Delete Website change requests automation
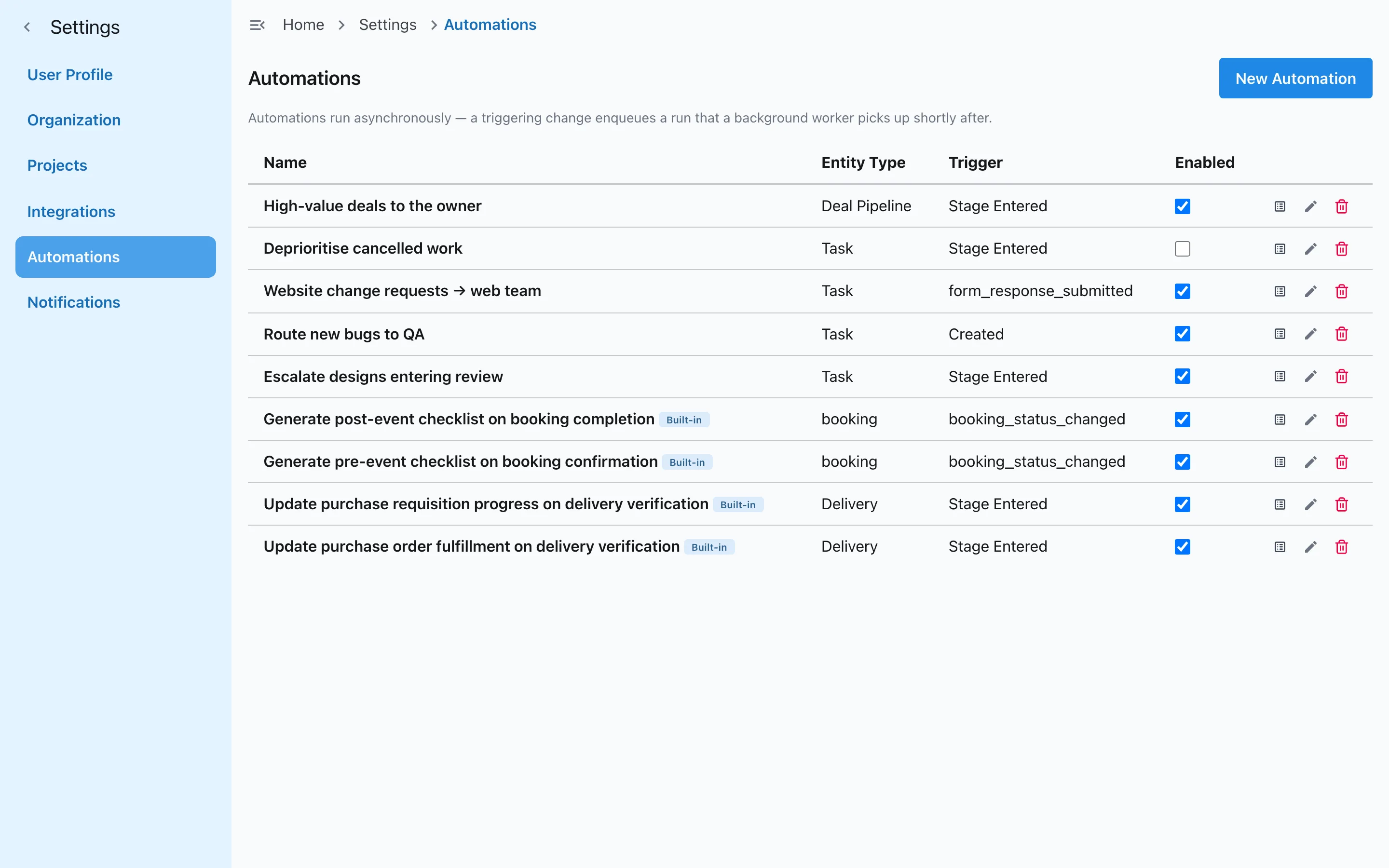Image resolution: width=1389 pixels, height=868 pixels. click(x=1341, y=291)
